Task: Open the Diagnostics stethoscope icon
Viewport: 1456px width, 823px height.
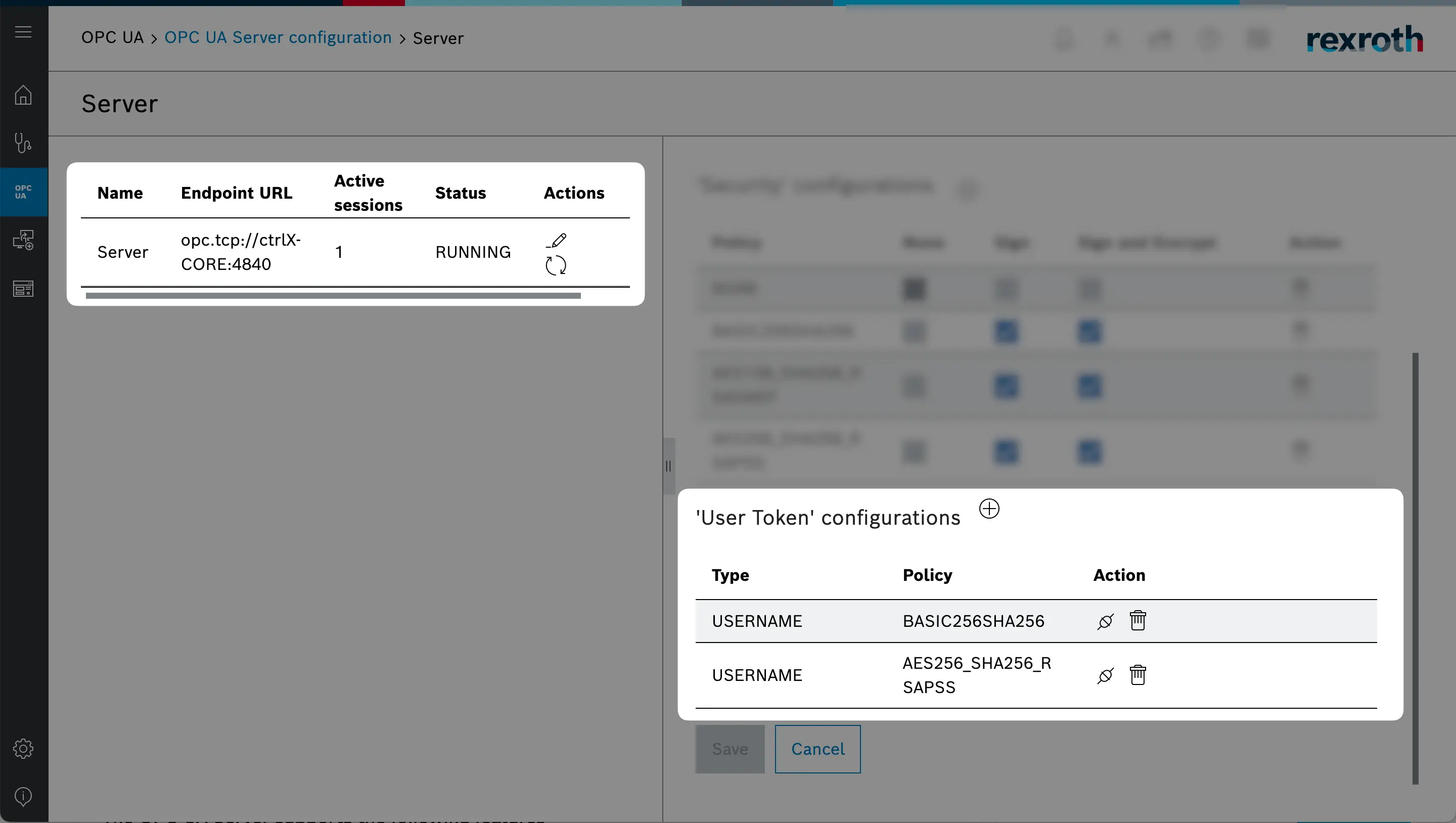Action: (x=23, y=143)
